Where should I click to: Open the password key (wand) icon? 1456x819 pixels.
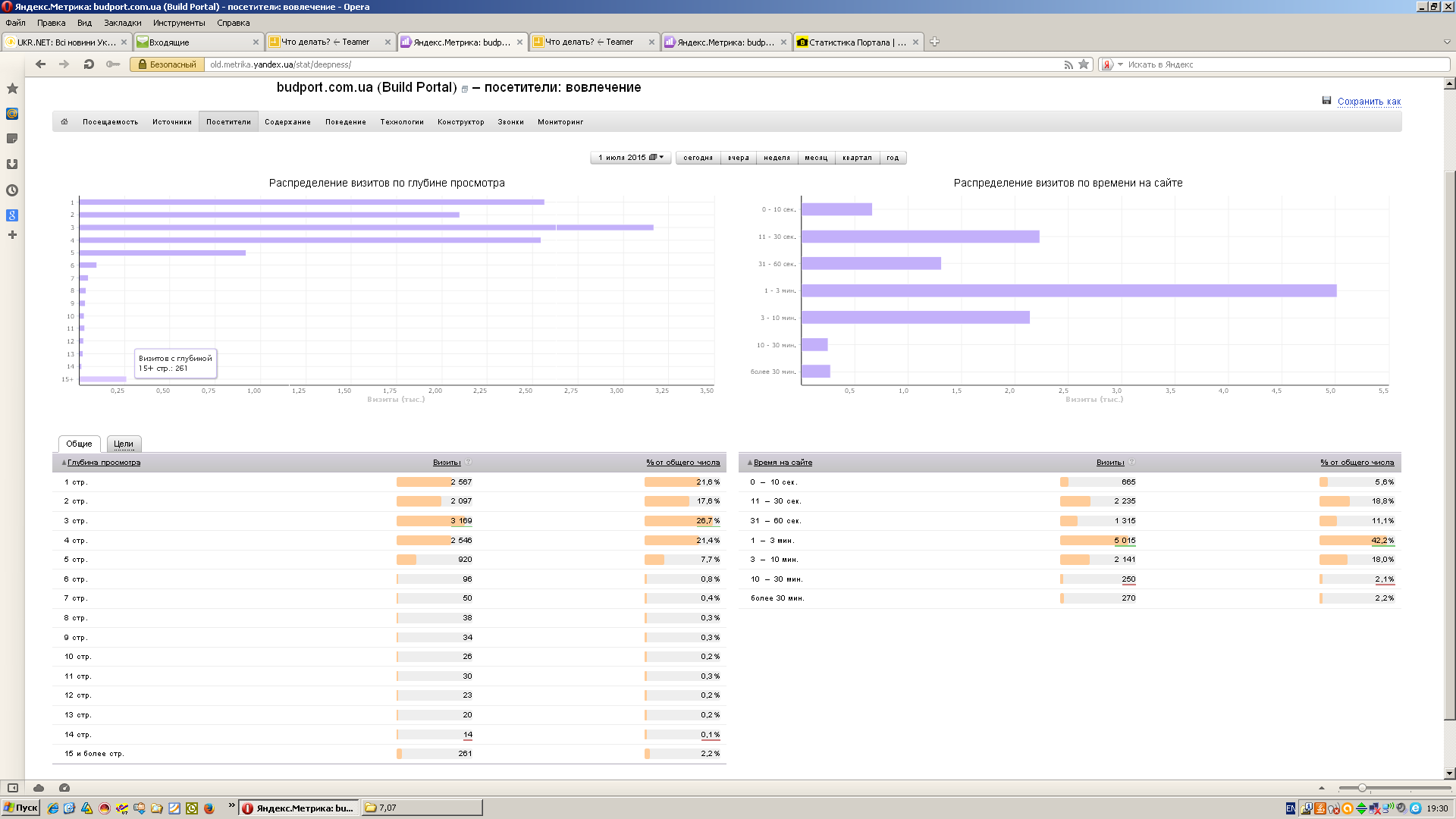[x=113, y=64]
